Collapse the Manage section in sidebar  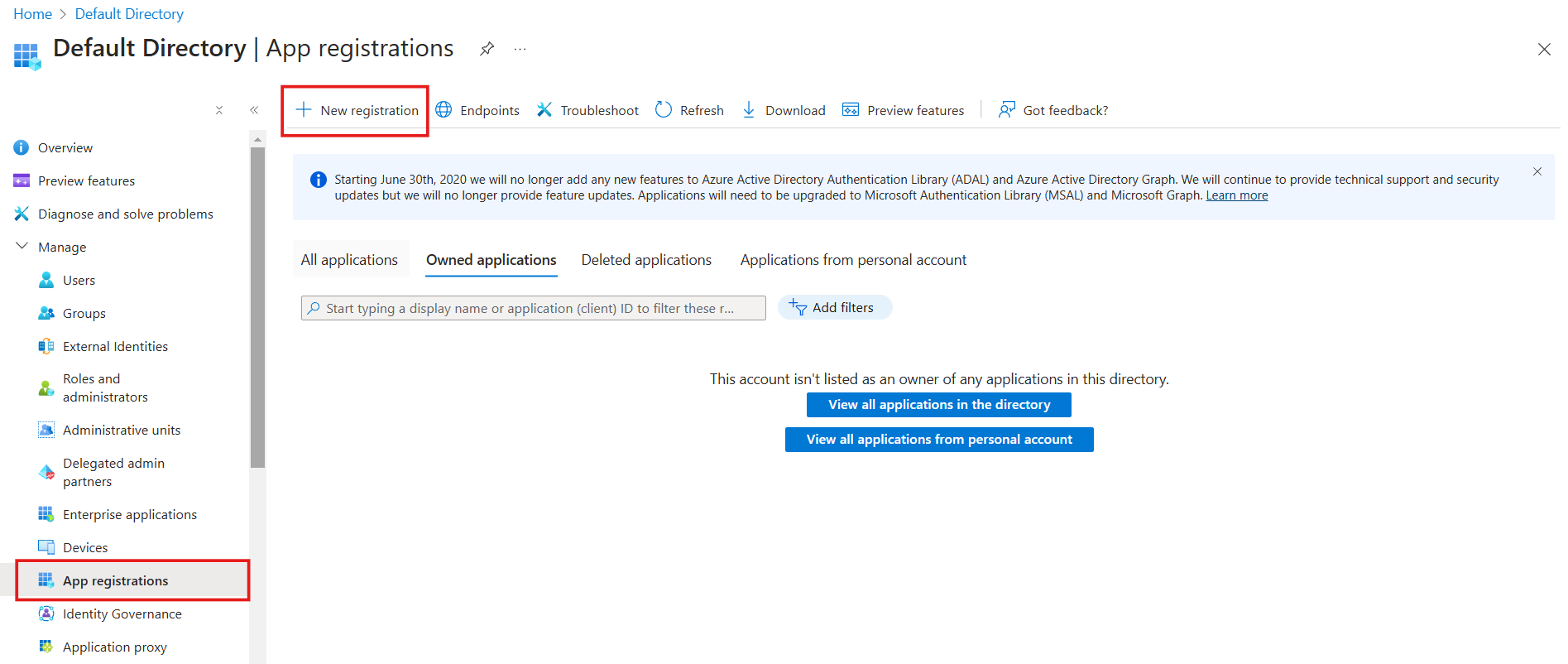(22, 247)
